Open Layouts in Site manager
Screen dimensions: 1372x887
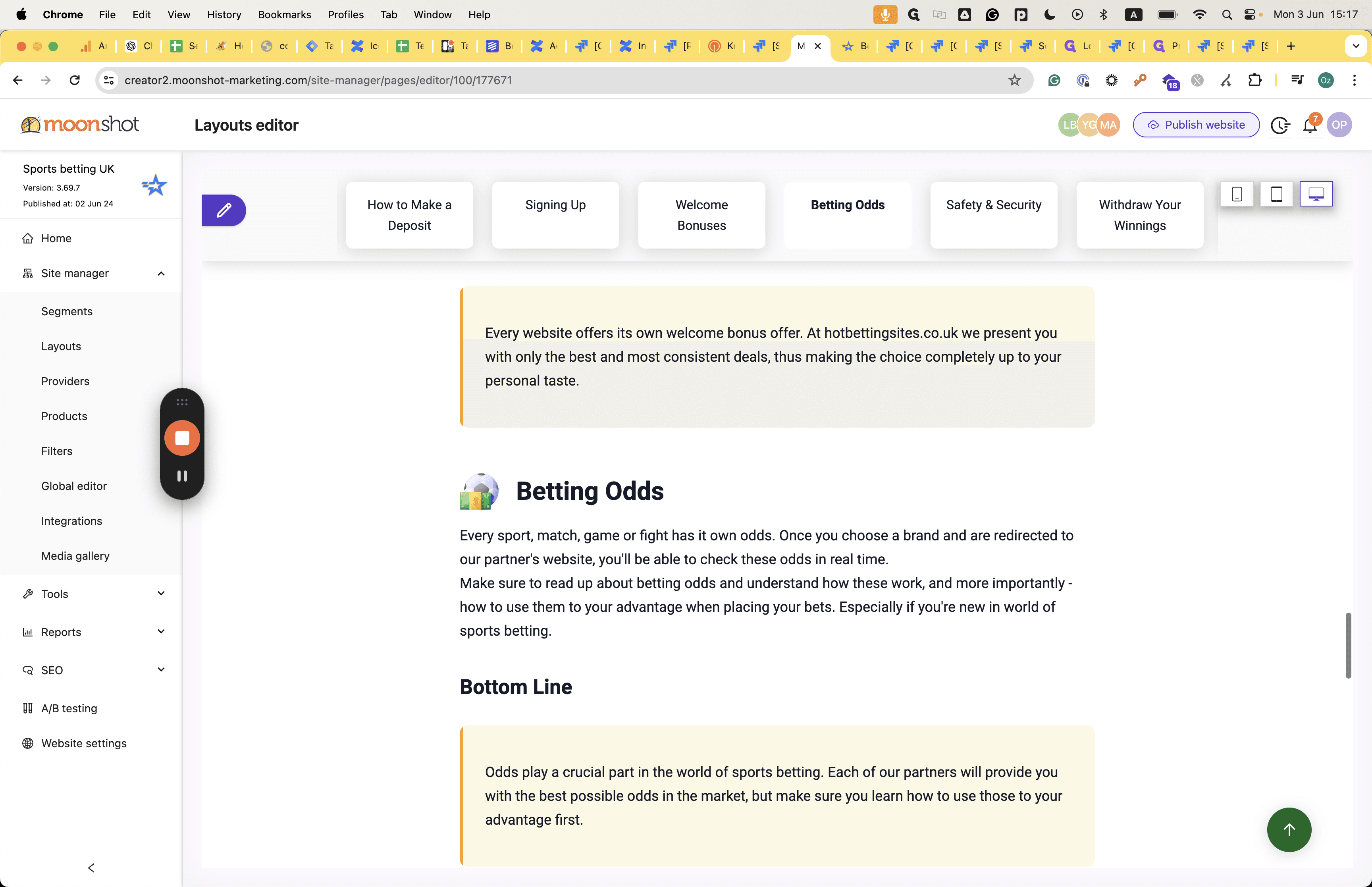pos(61,346)
